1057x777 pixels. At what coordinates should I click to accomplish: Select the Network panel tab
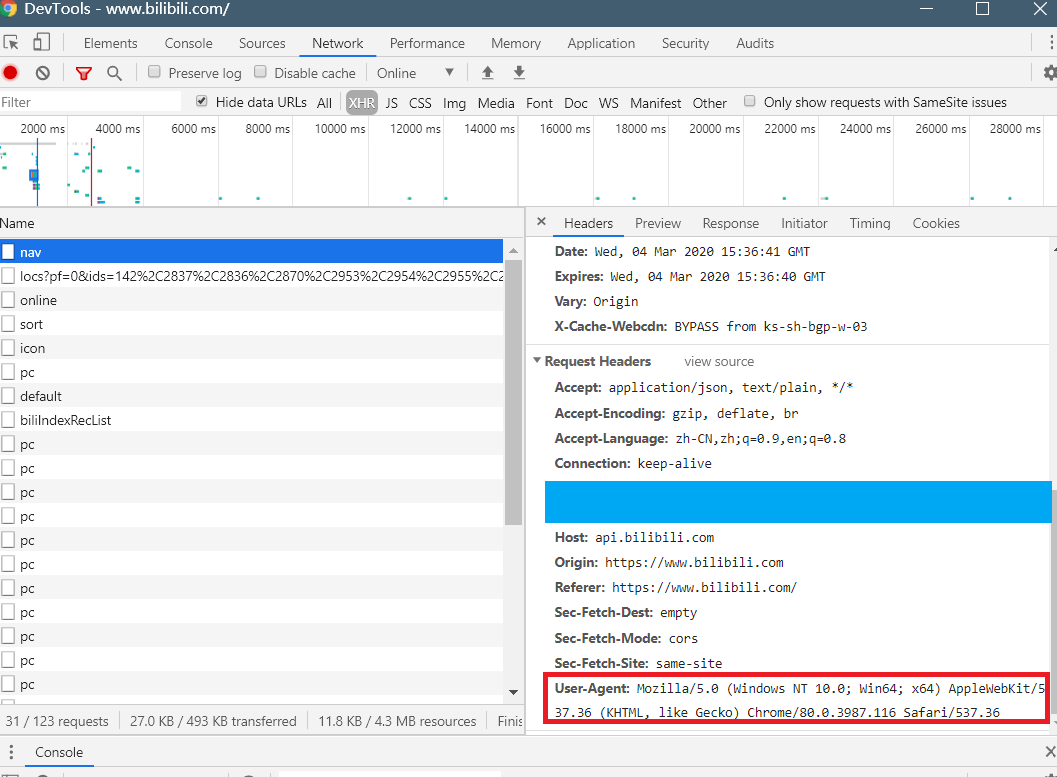(x=337, y=43)
